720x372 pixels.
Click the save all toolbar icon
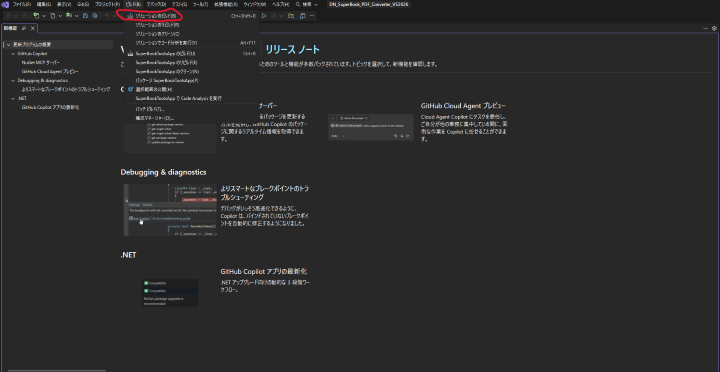coord(95,16)
